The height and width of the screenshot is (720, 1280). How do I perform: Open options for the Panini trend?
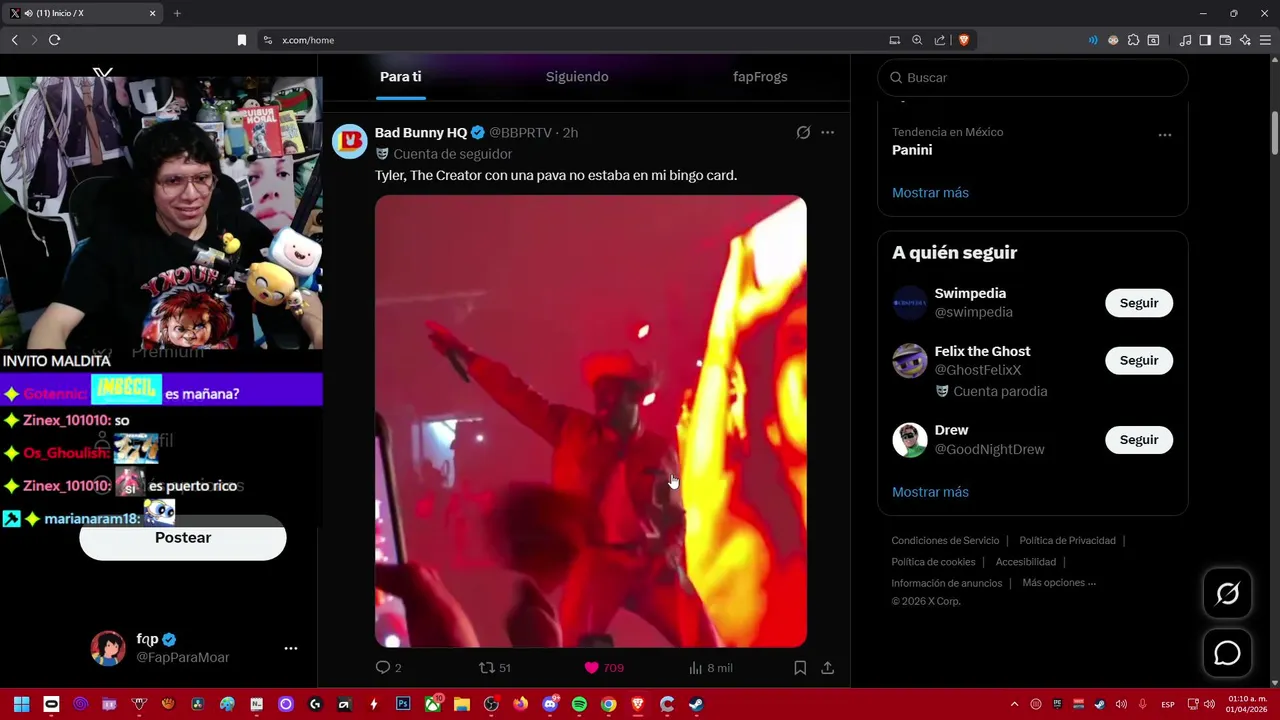coord(1165,135)
